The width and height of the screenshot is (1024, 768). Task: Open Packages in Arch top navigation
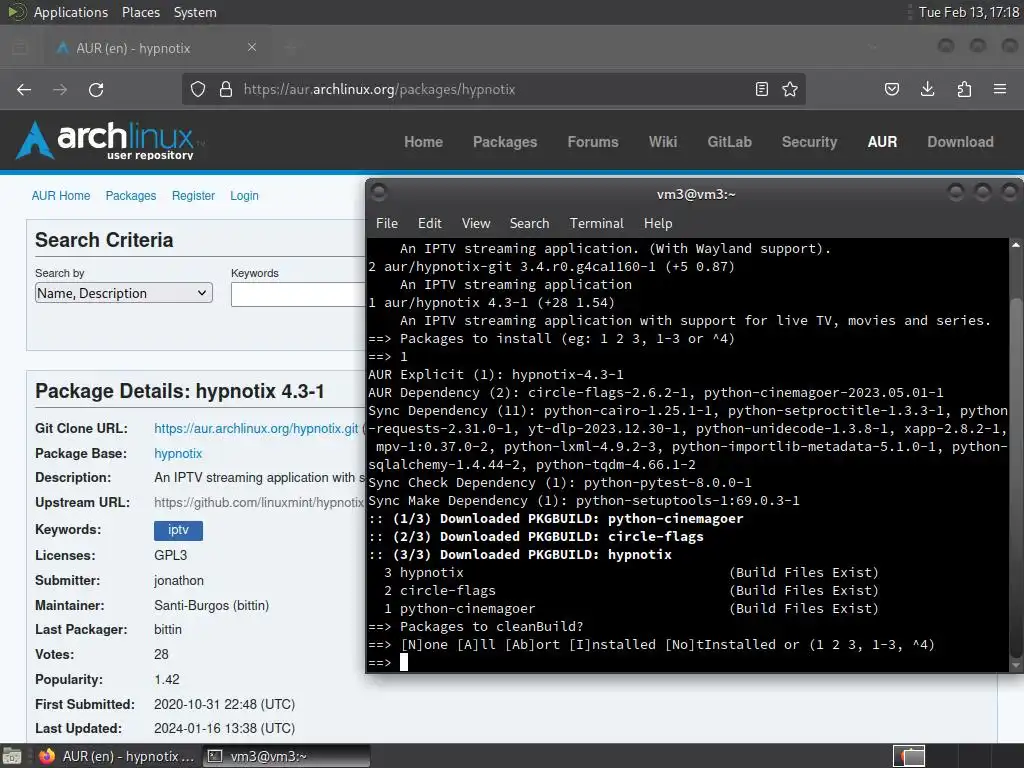505,142
